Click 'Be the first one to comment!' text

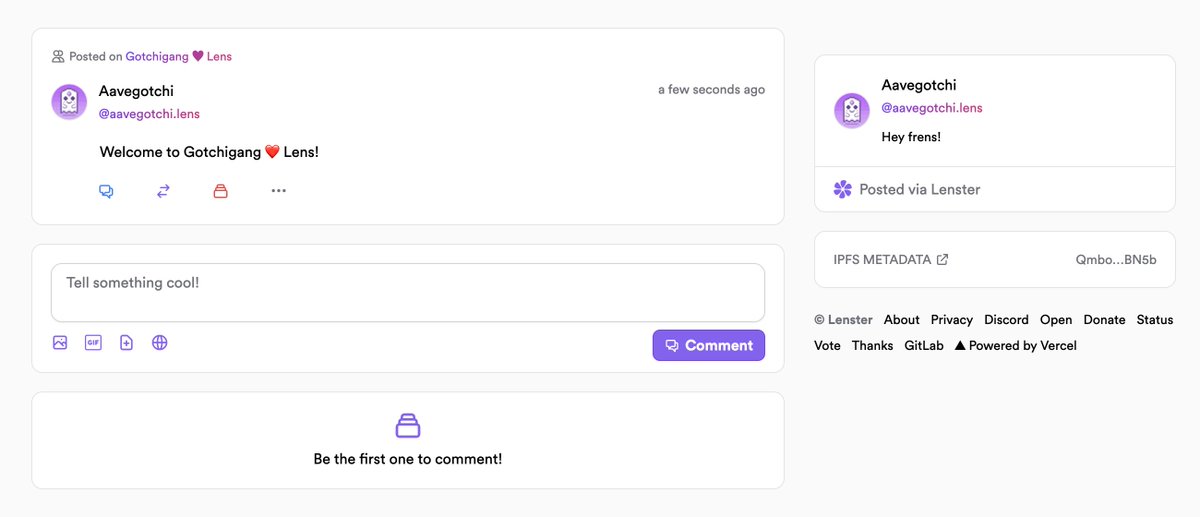(408, 459)
